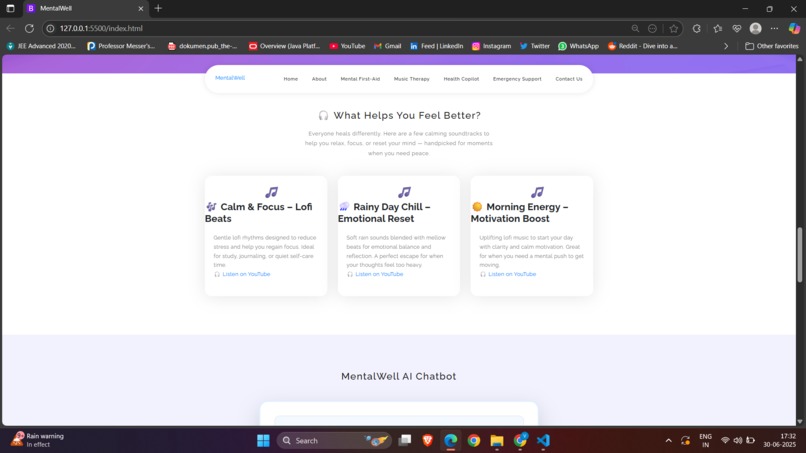Viewport: 806px width, 453px height.
Task: Add this page to favorites with the star icon
Action: coord(674,28)
